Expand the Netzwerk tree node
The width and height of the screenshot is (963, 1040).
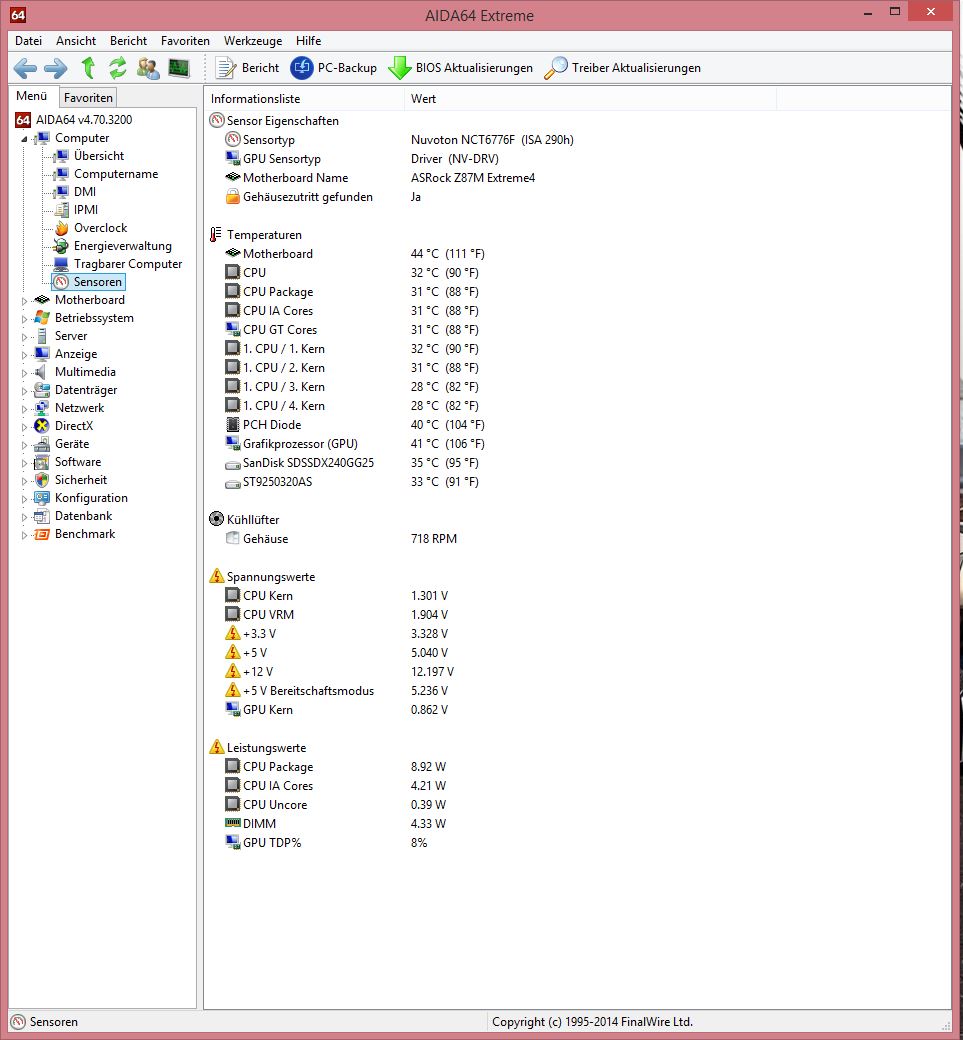pos(25,409)
